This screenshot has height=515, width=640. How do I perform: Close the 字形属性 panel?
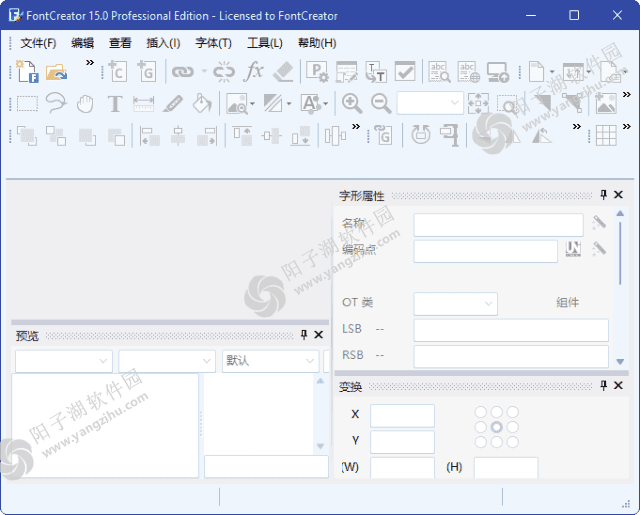(618, 195)
